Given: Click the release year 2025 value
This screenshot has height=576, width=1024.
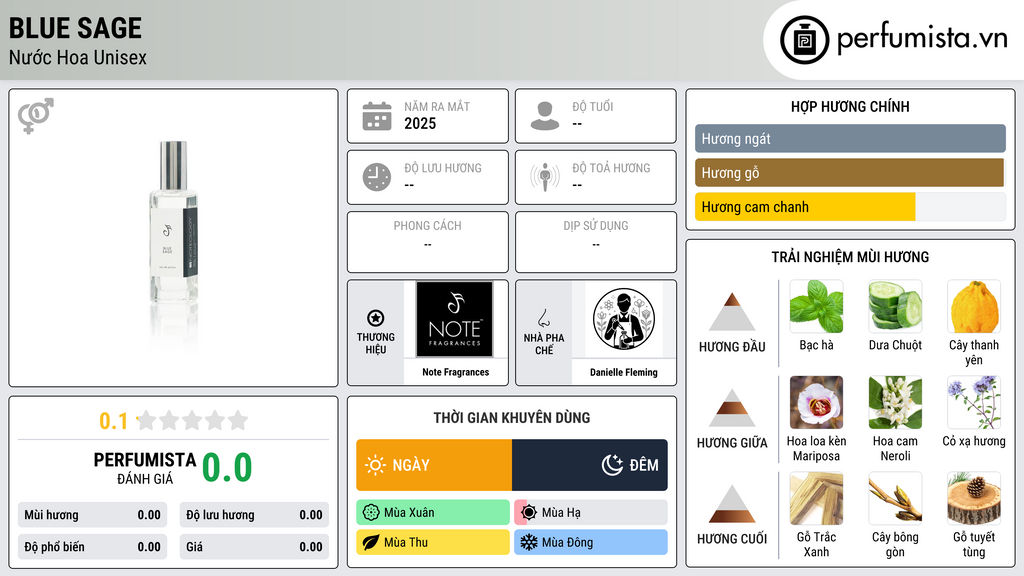Looking at the screenshot, I should coord(420,123).
